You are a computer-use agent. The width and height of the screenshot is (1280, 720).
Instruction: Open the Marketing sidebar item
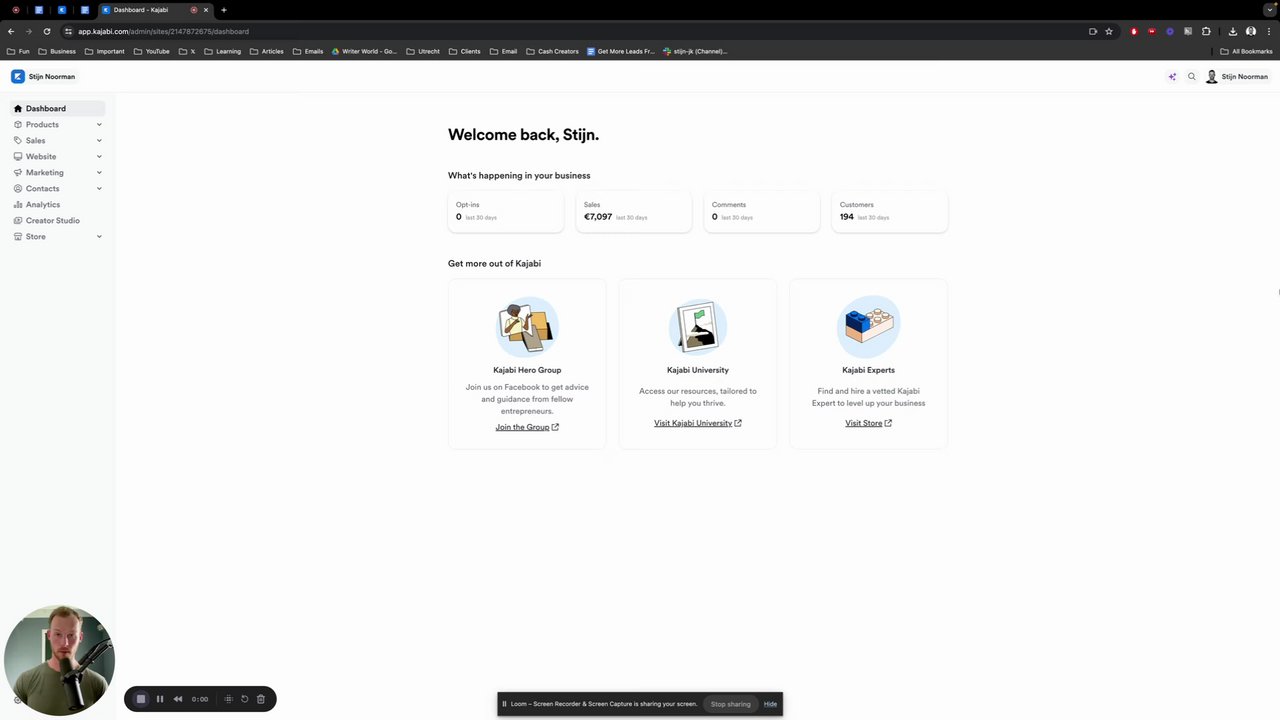point(44,172)
